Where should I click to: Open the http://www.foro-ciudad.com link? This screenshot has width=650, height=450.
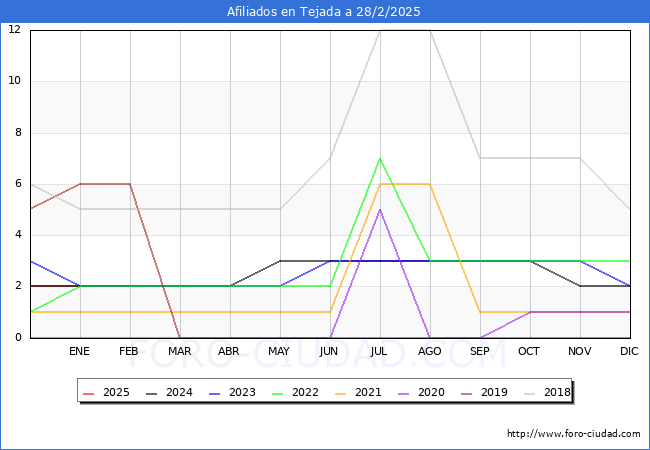pos(574,434)
